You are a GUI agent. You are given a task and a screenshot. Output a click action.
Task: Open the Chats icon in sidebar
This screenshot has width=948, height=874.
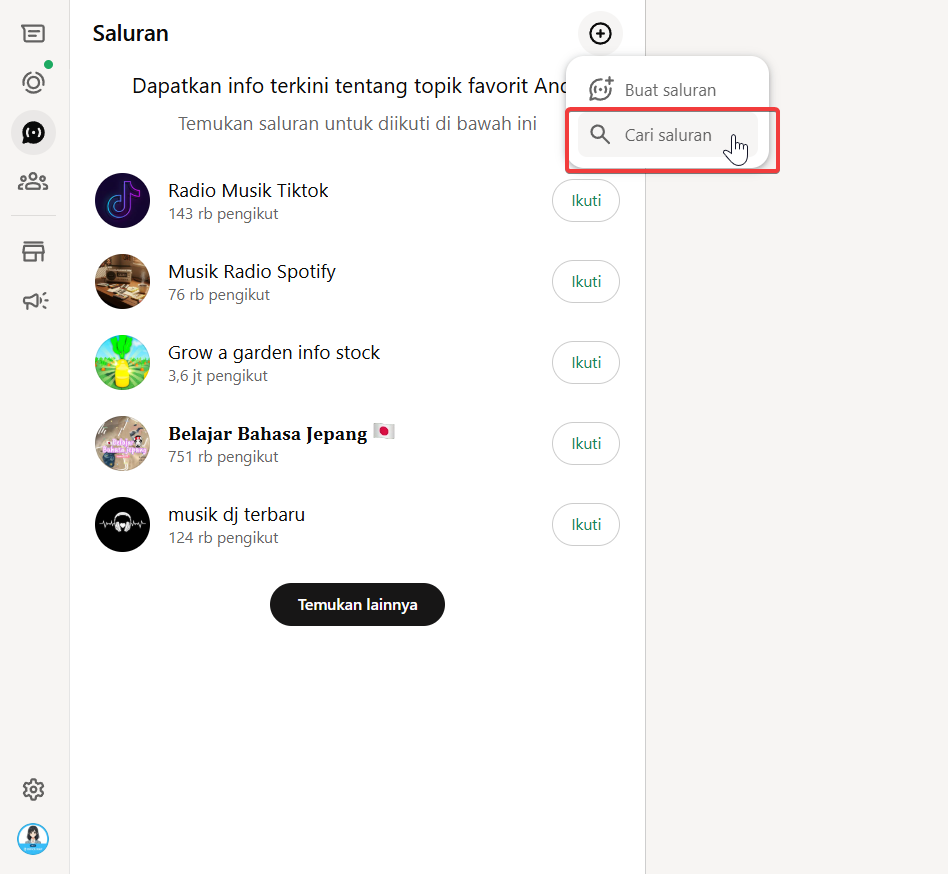33,34
